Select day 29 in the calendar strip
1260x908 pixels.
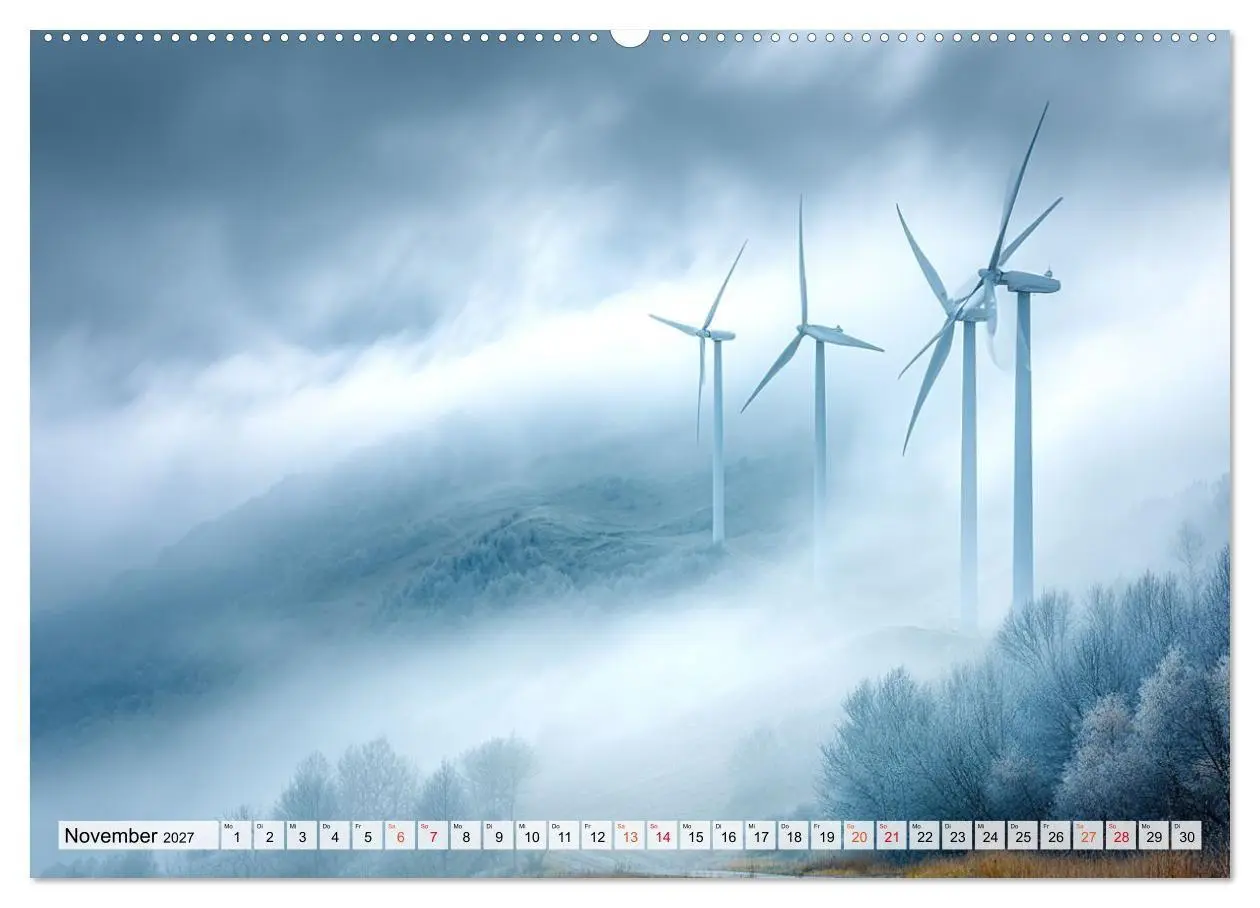(x=1155, y=836)
